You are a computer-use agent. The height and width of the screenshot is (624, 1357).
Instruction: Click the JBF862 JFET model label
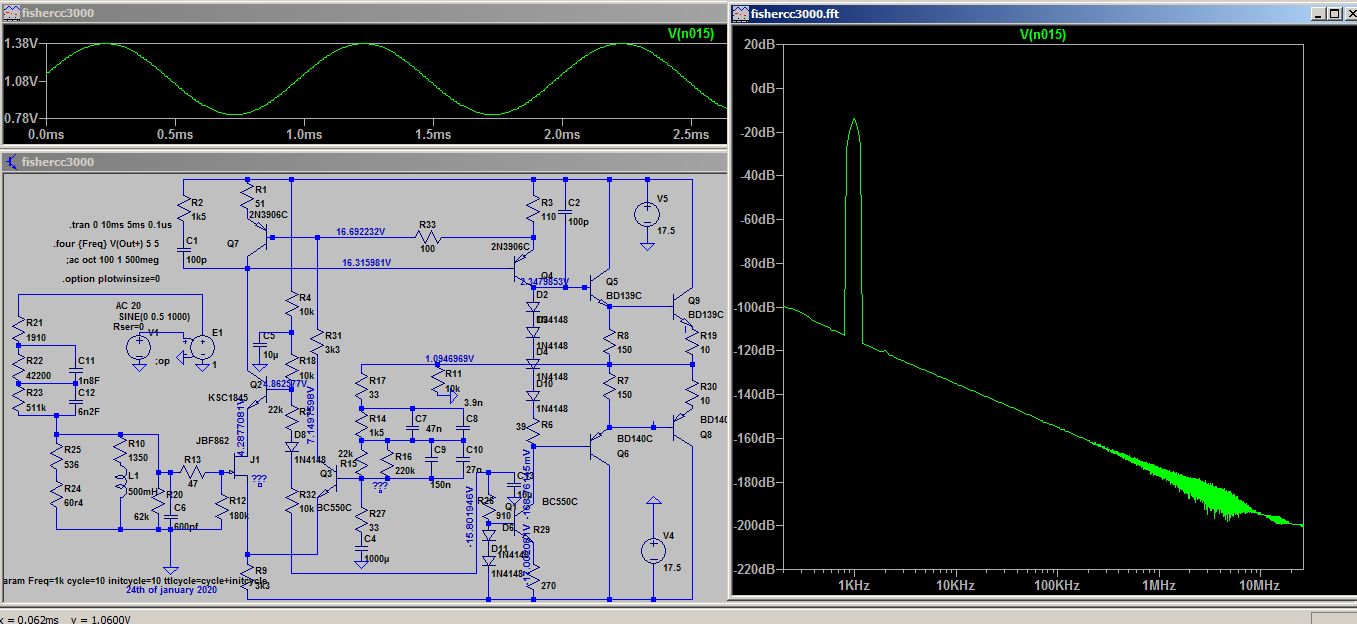coord(214,440)
